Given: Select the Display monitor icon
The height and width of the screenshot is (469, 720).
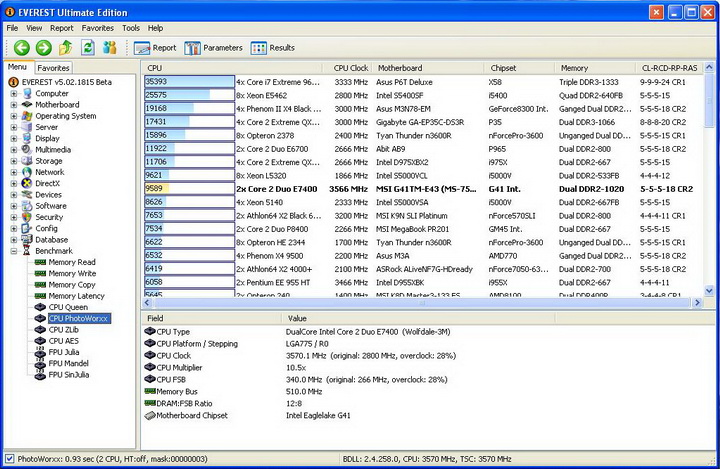Looking at the screenshot, I should pyautogui.click(x=27, y=138).
